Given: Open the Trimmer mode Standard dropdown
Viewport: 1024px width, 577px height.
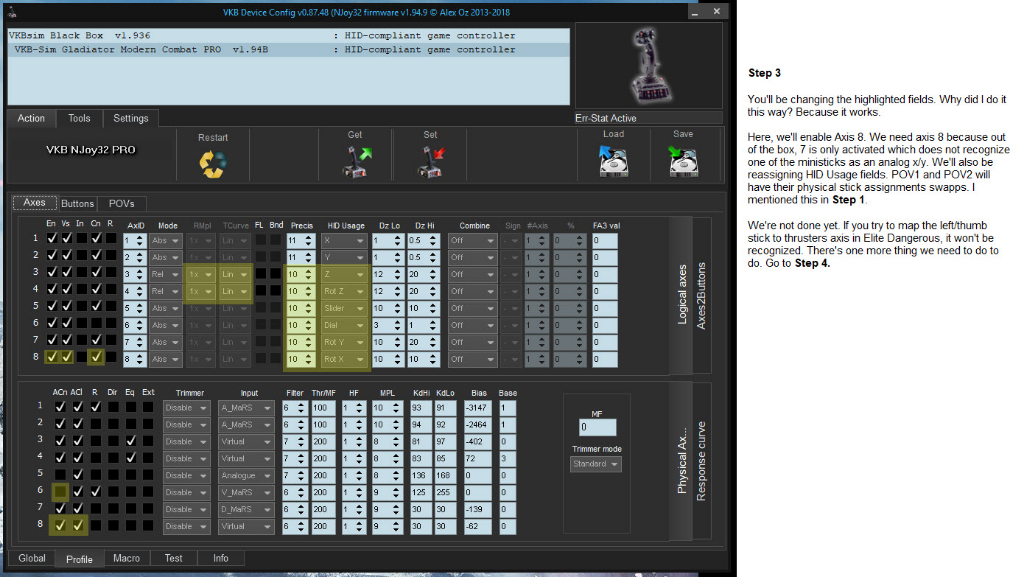Looking at the screenshot, I should pyautogui.click(x=596, y=464).
